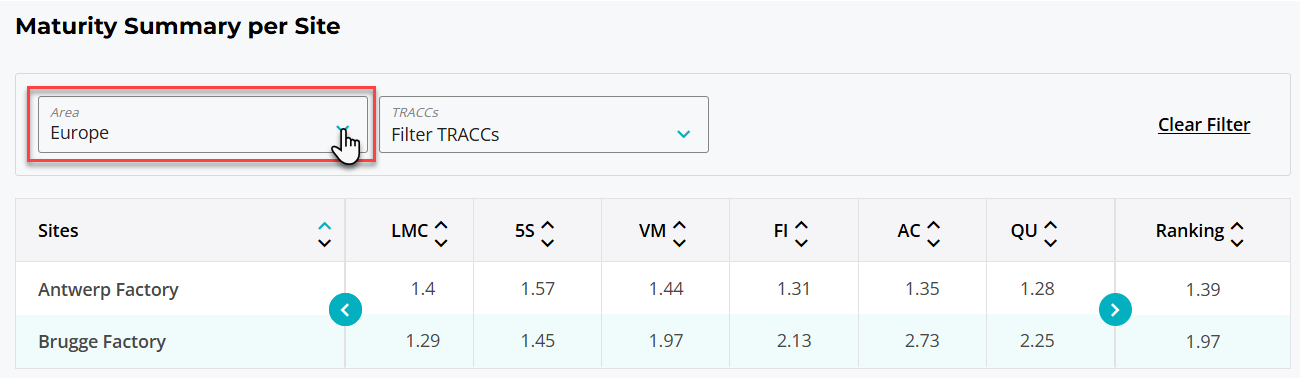Click Brugge Factory AC score 2.73

click(x=921, y=341)
